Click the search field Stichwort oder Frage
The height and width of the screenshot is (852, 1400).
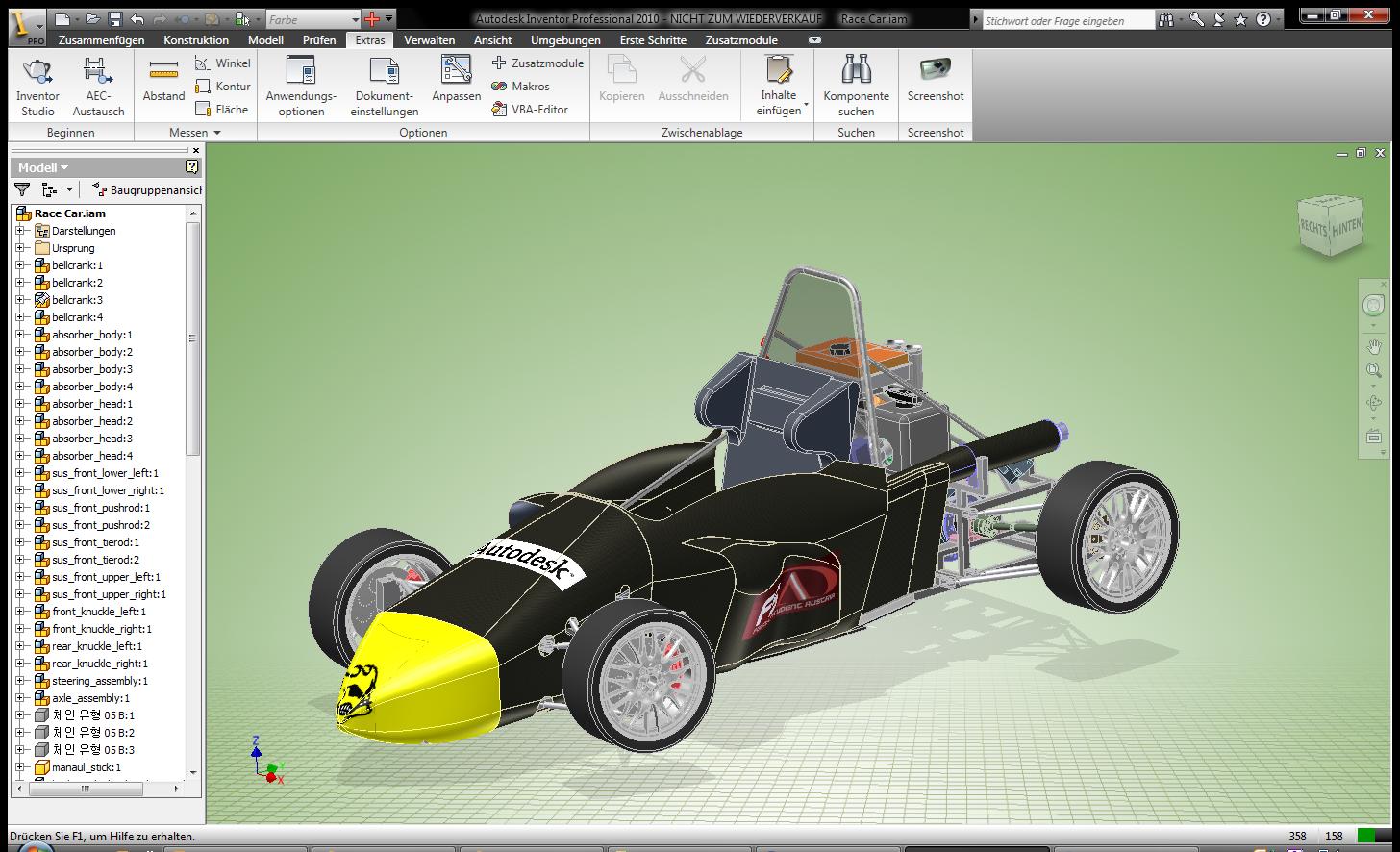point(1067,20)
